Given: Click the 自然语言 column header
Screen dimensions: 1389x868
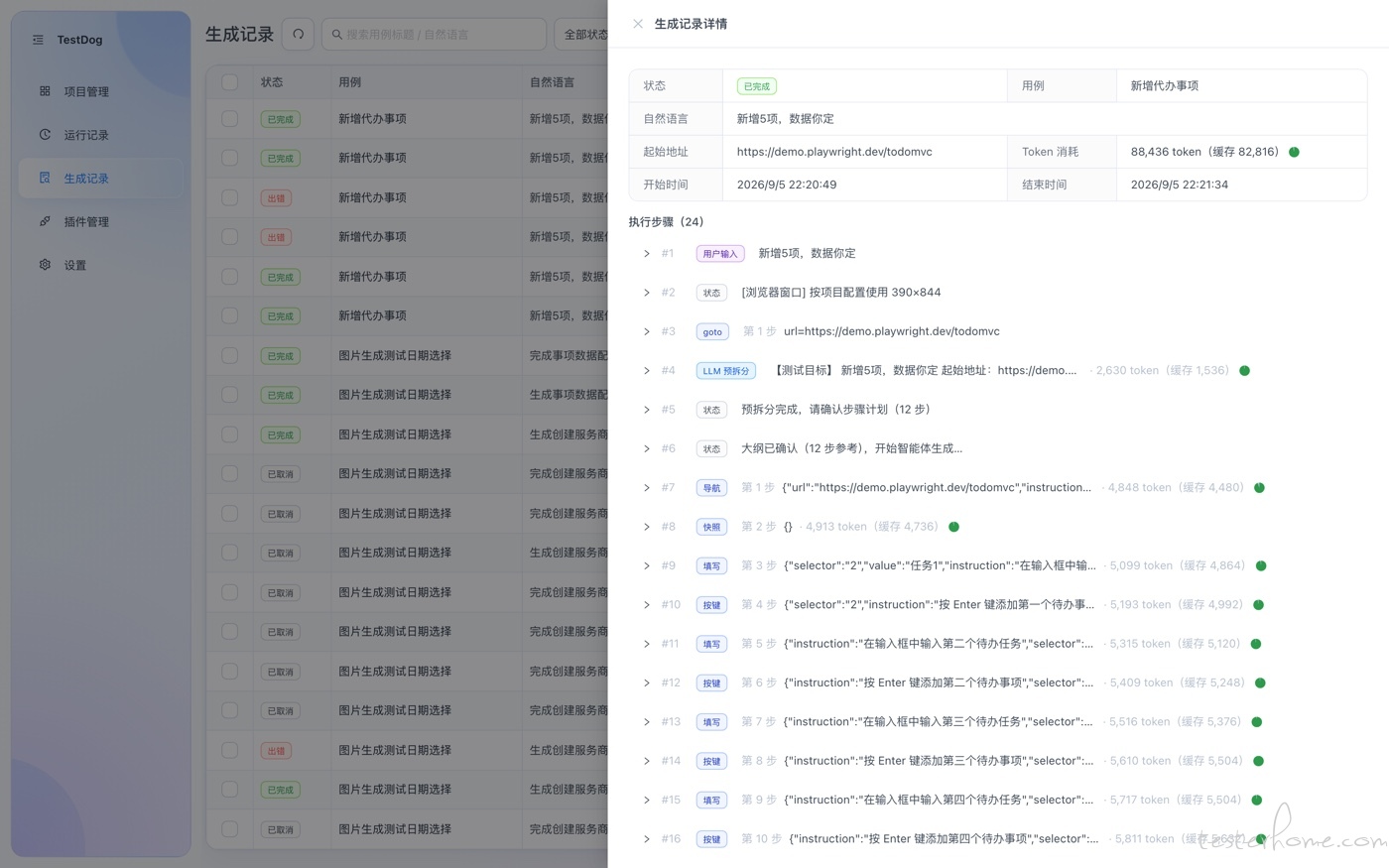Looking at the screenshot, I should point(552,82).
